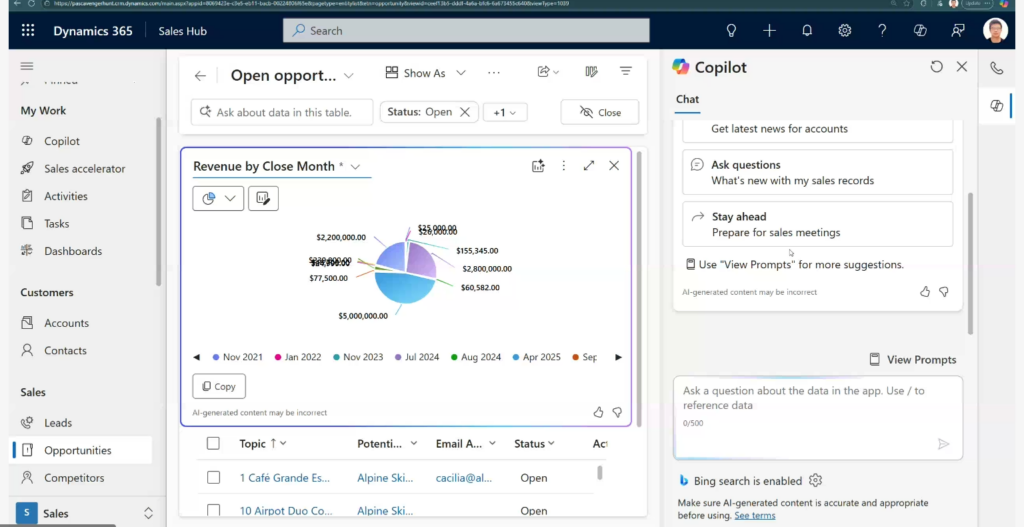
Task: Click the Copilot icon in the right rail
Action: pyautogui.click(x=997, y=106)
